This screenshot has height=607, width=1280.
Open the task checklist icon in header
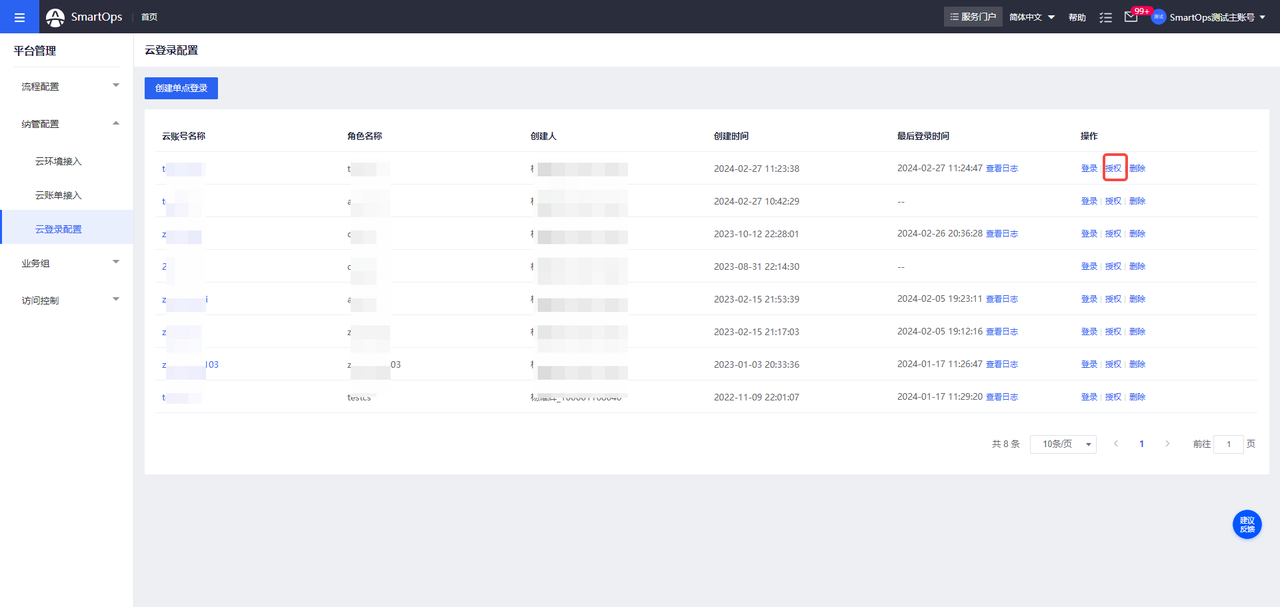[1105, 17]
